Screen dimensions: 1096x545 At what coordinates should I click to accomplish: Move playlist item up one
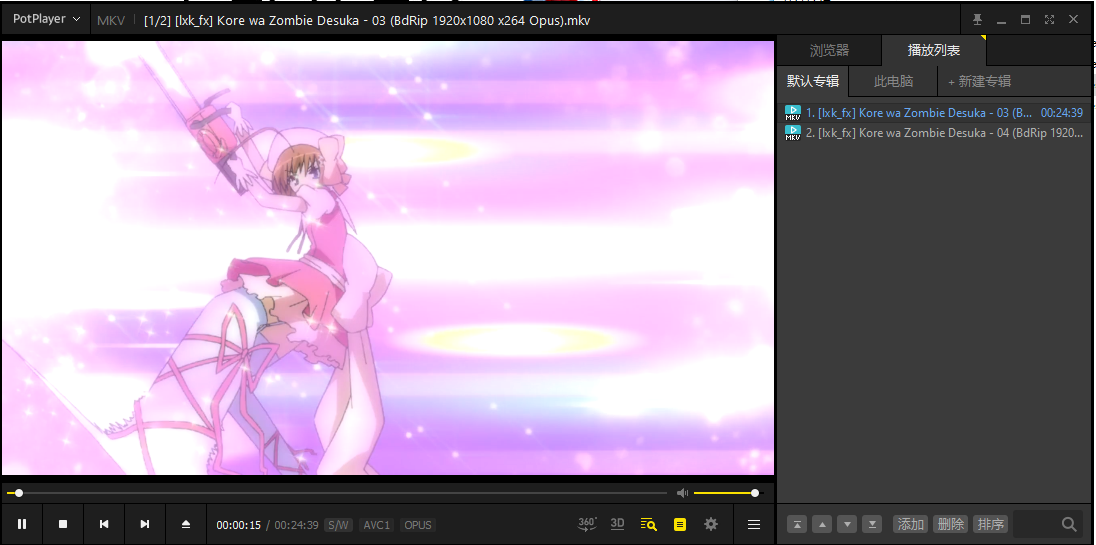pyautogui.click(x=823, y=524)
